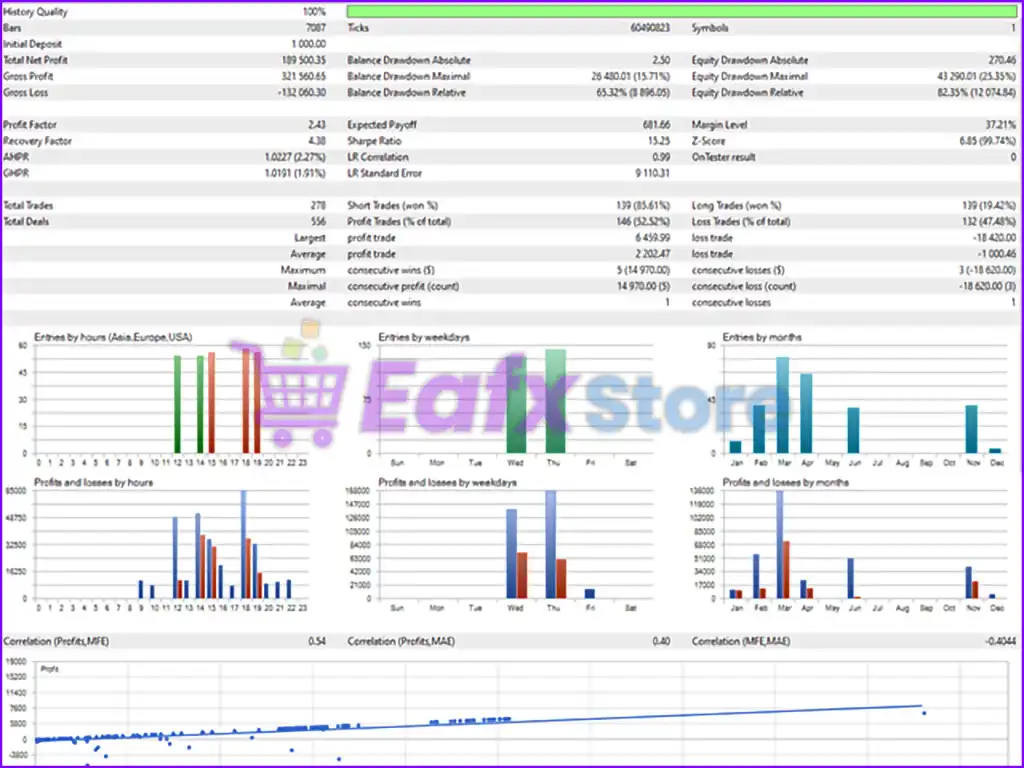Select the 'Profit Factor' label
The image size is (1024, 768).
[x=30, y=125]
